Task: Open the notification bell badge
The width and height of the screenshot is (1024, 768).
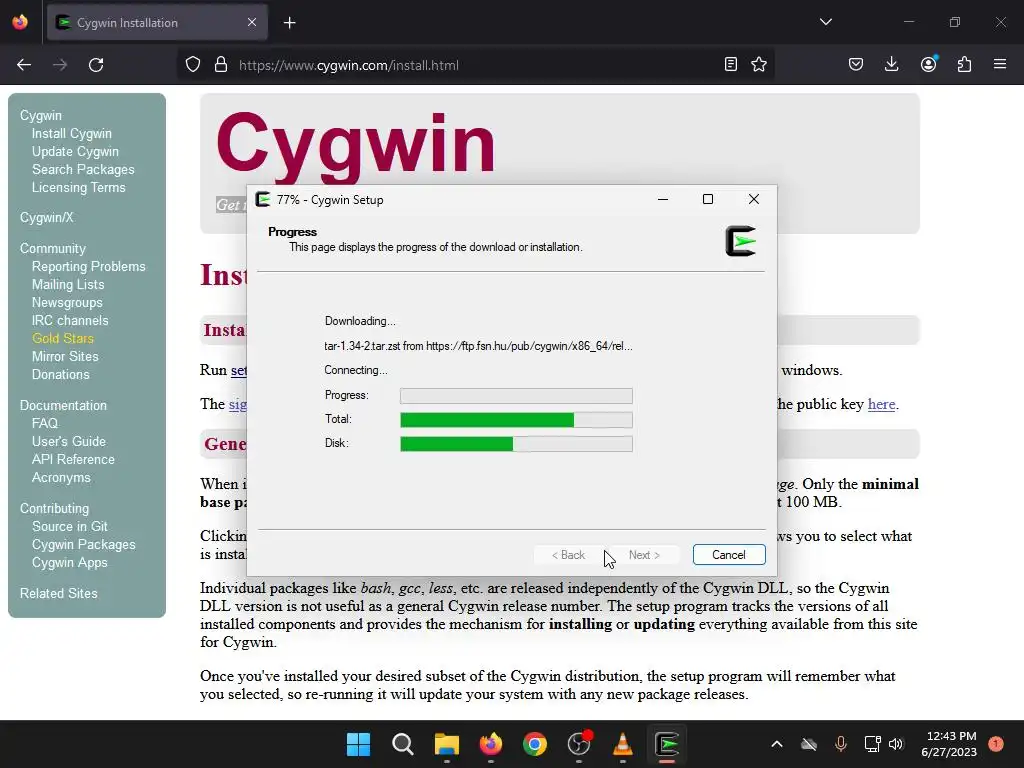Action: tap(995, 744)
